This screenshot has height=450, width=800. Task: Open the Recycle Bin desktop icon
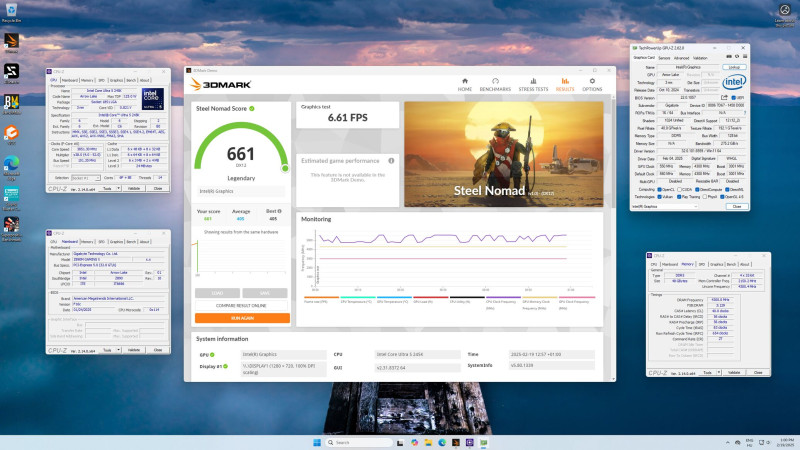tap(11, 13)
